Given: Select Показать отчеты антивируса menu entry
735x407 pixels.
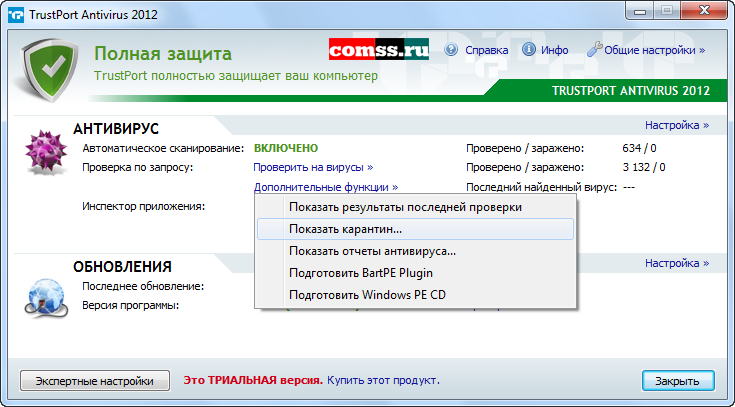Looking at the screenshot, I should pyautogui.click(x=372, y=251).
